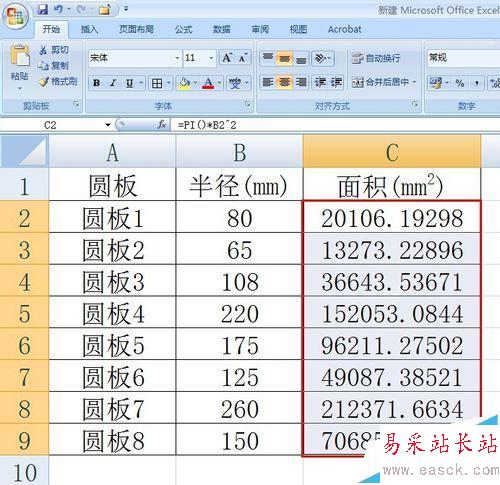Apply the accounting number format

pos(436,83)
